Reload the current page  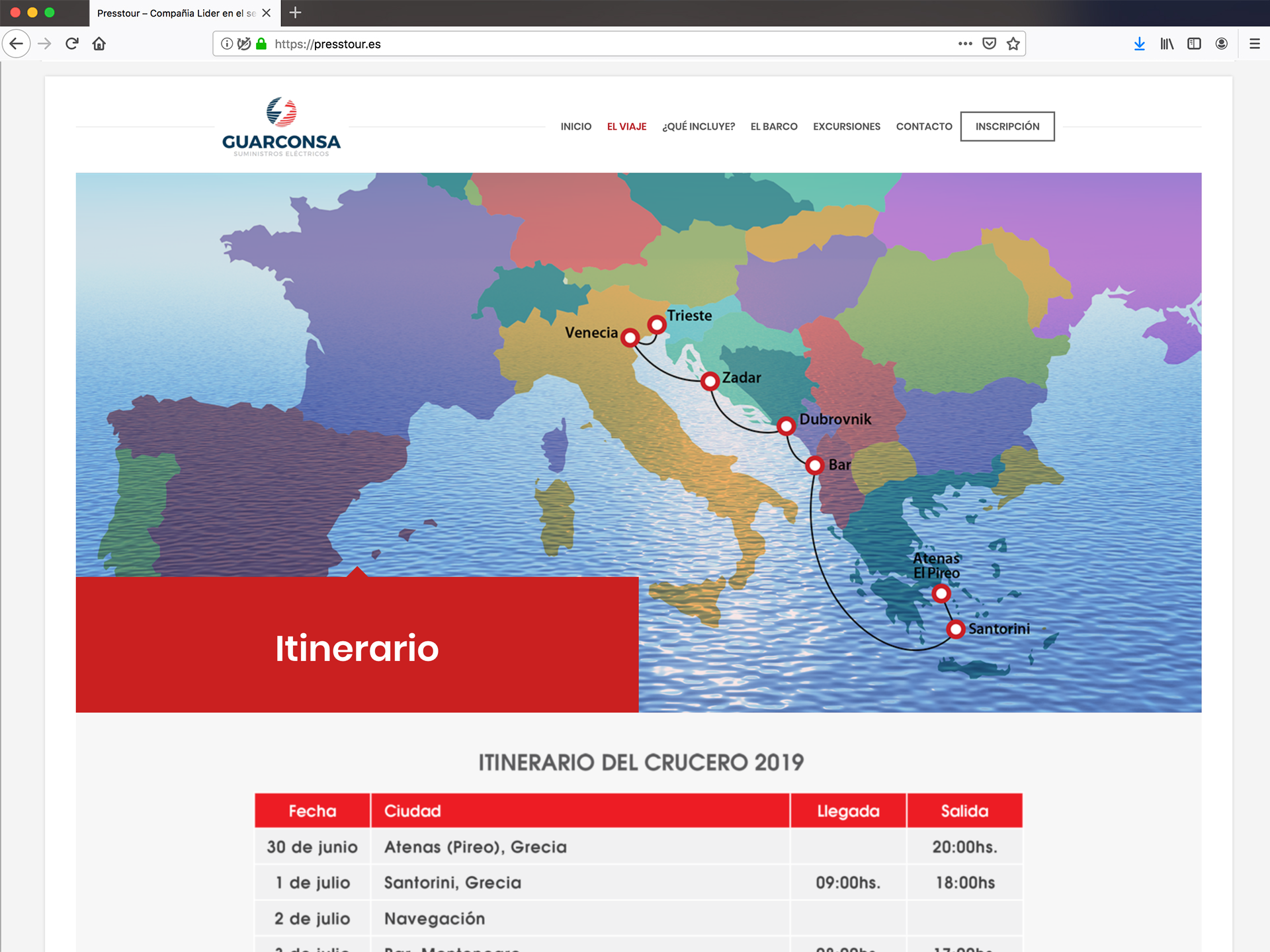[x=72, y=44]
